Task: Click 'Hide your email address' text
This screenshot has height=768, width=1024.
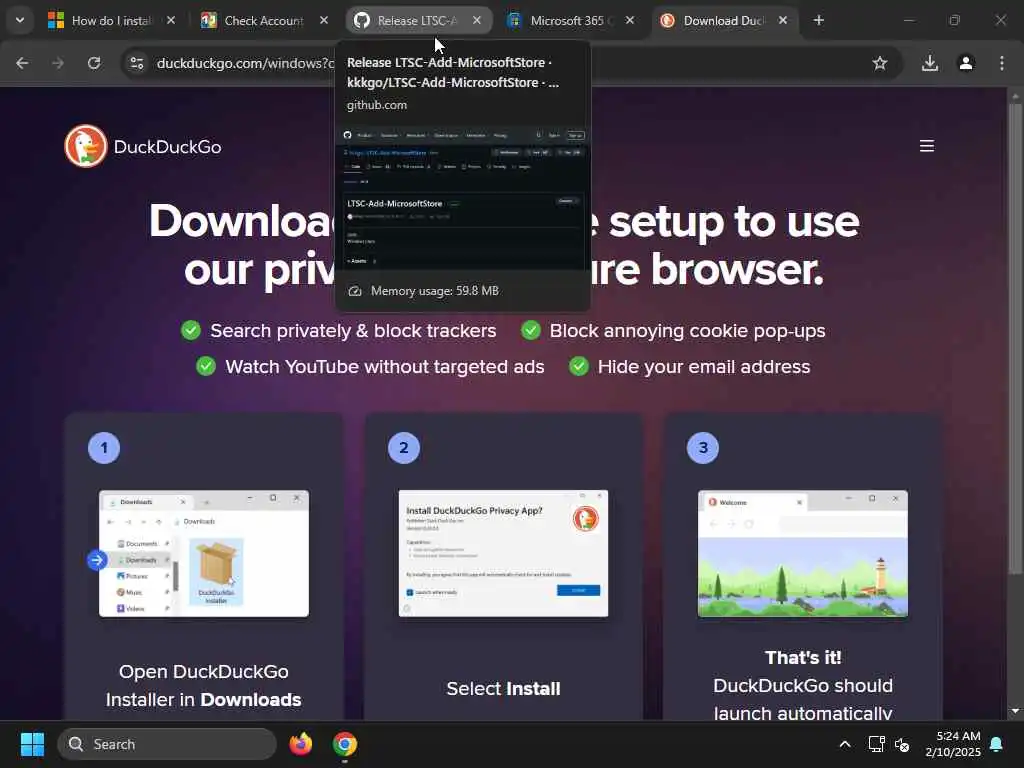Action: (x=704, y=366)
